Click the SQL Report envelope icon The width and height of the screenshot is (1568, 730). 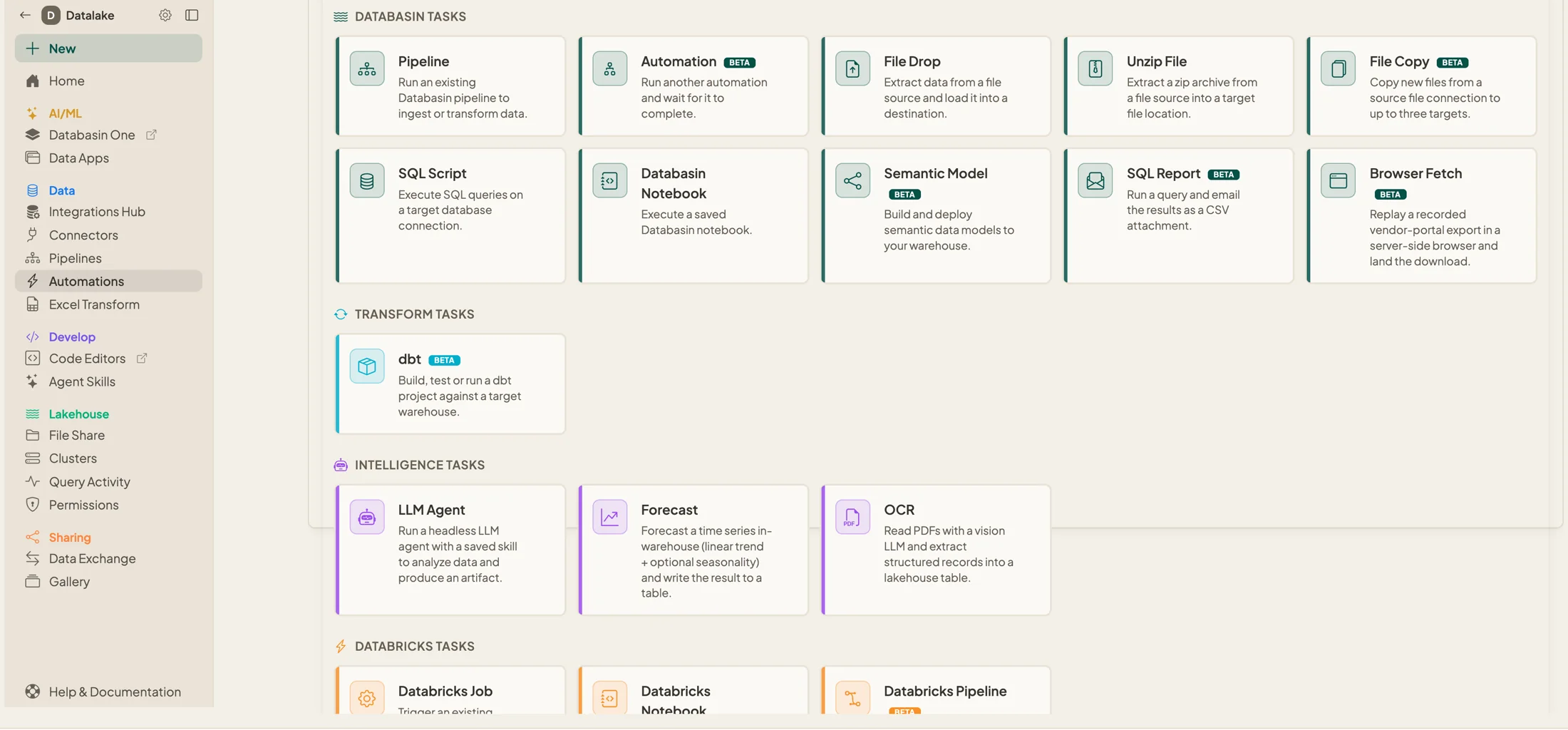[1095, 181]
